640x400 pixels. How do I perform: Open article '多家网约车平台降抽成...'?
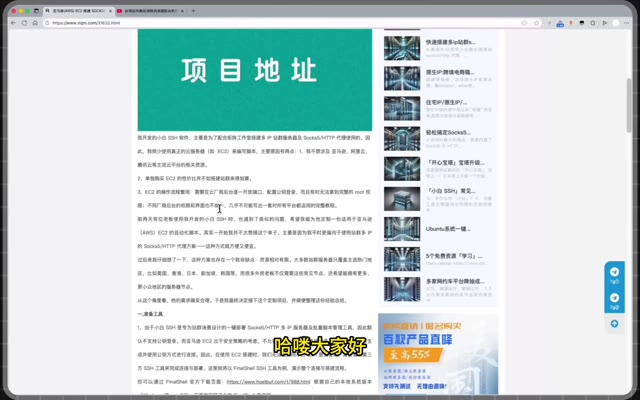click(x=455, y=281)
